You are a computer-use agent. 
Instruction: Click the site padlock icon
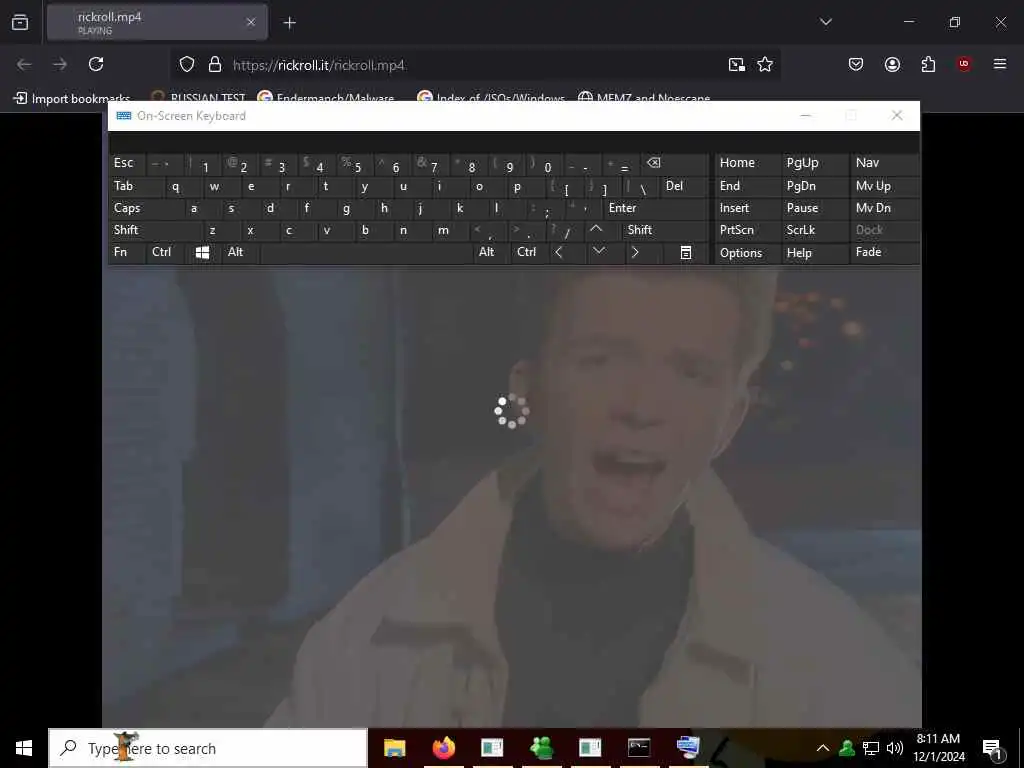[215, 64]
